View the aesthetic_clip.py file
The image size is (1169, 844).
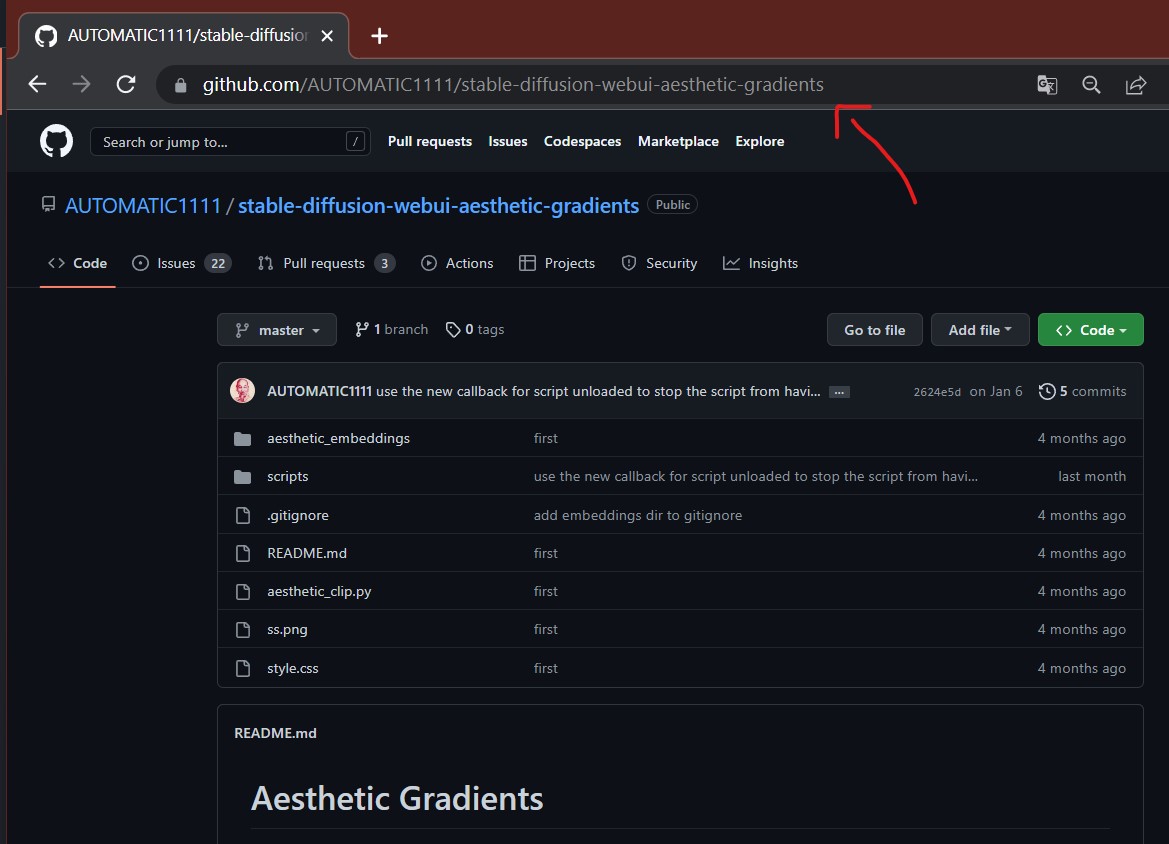[319, 591]
